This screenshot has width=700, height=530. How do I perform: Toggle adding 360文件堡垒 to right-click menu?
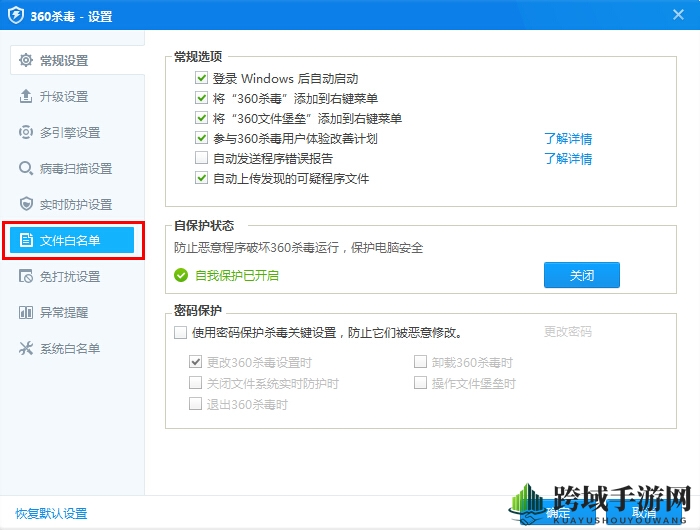201,118
